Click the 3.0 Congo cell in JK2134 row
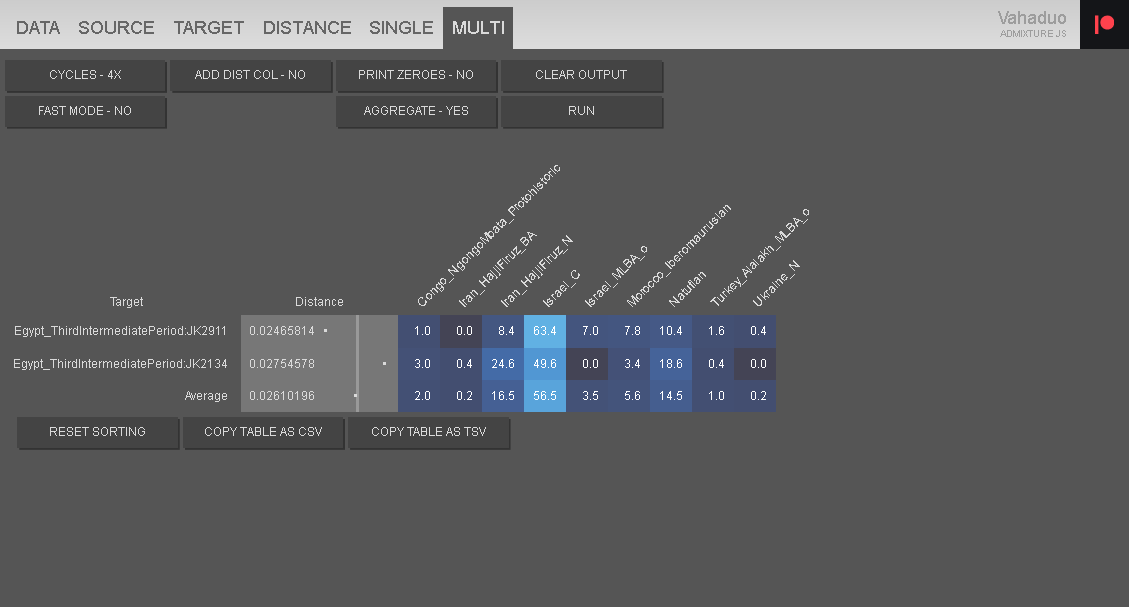 [x=419, y=364]
